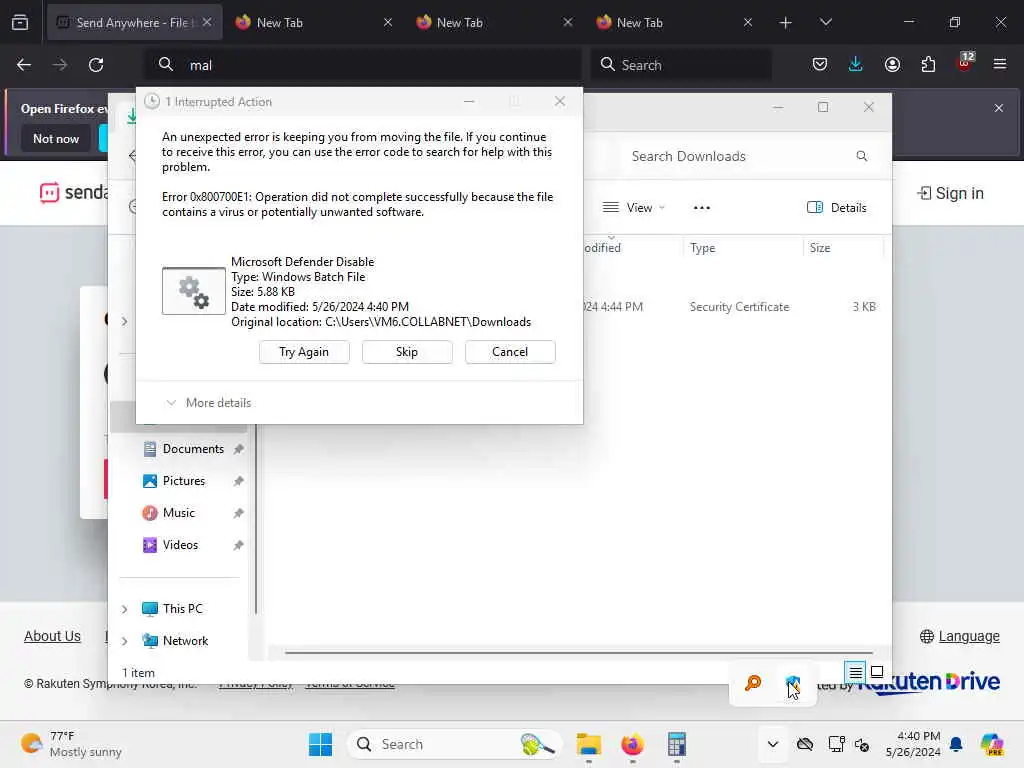
Task: Open the Firefox Downloads panel icon
Action: 856,64
